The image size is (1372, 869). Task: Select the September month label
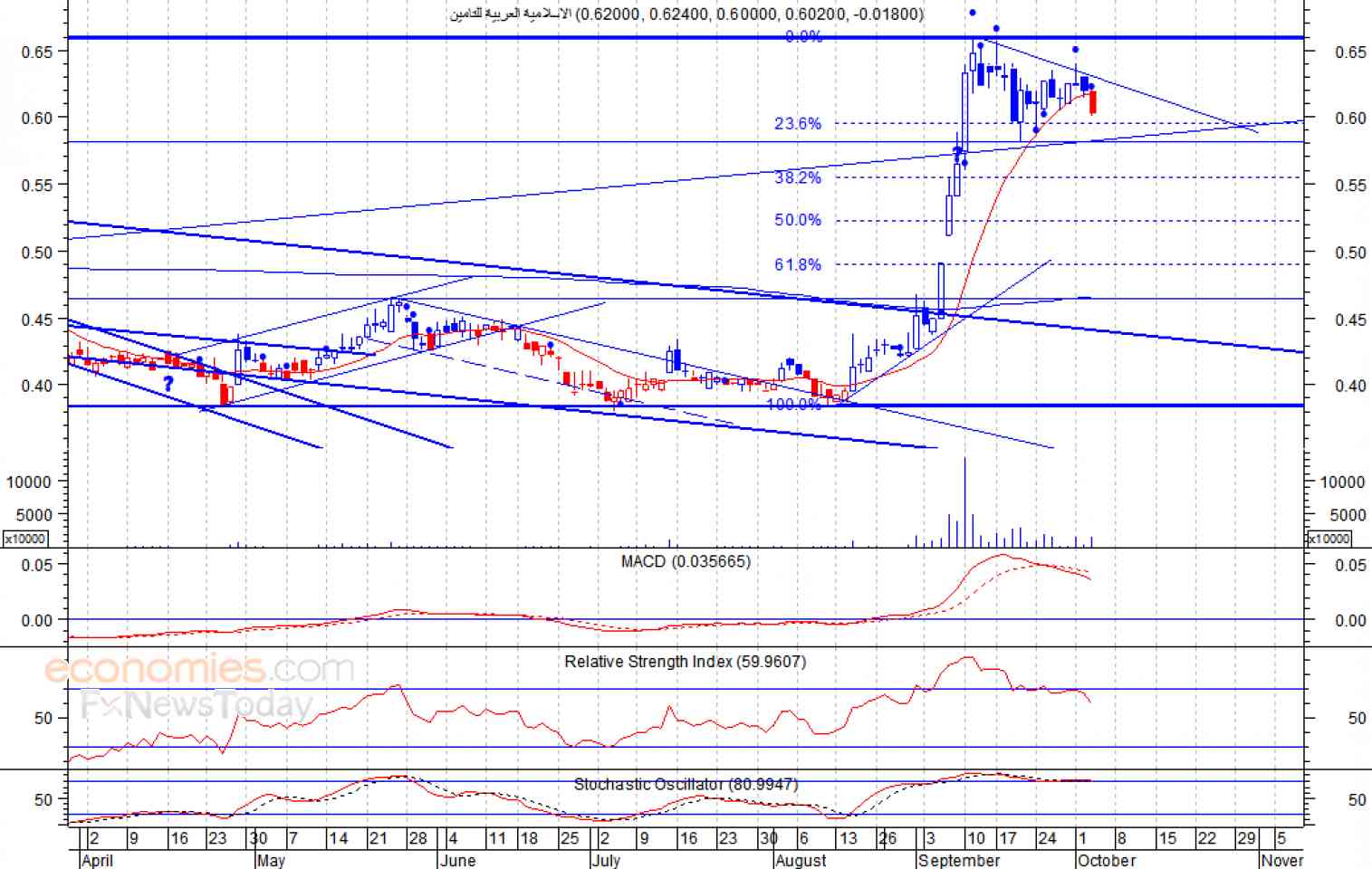pyautogui.click(x=959, y=860)
